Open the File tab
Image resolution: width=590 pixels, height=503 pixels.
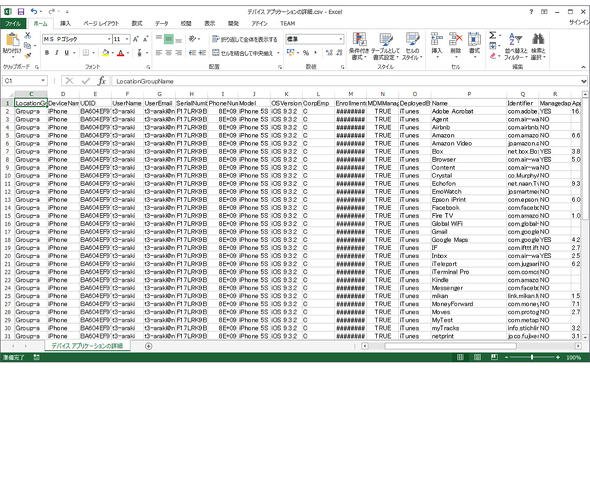pyautogui.click(x=13, y=23)
